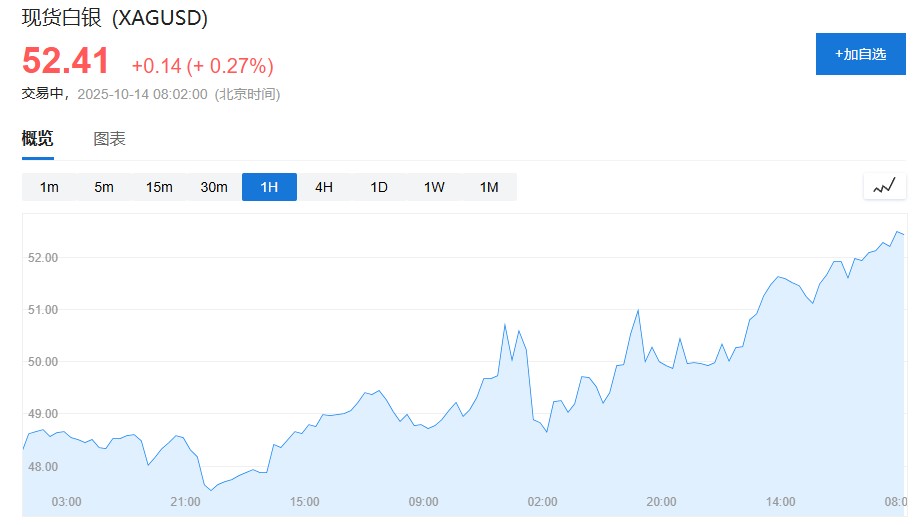Pick the 1W weekly interval
916x525 pixels.
[434, 187]
